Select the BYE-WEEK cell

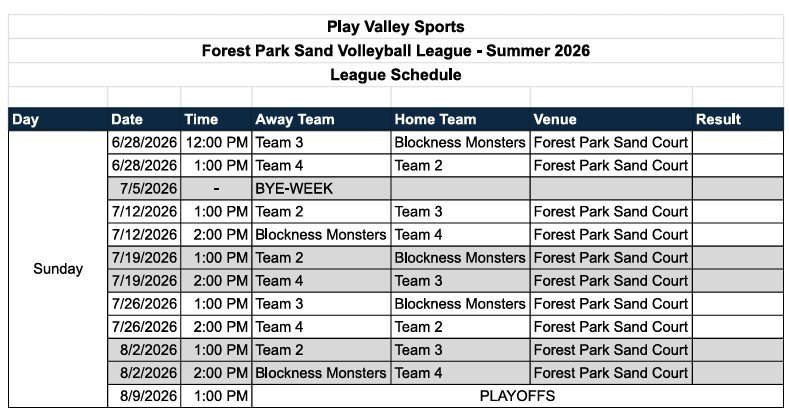(x=321, y=189)
